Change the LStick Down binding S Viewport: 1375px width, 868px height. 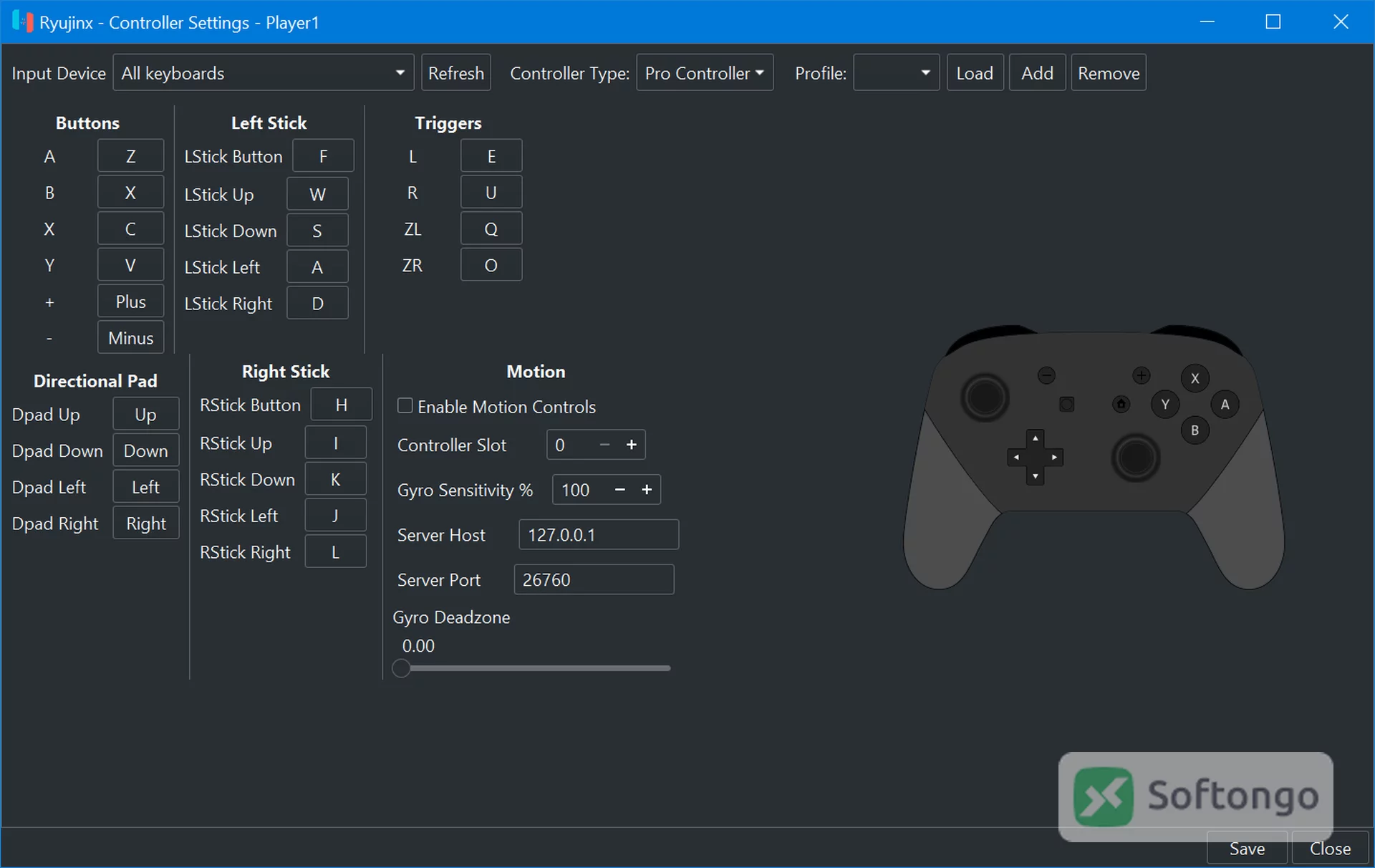[317, 231]
